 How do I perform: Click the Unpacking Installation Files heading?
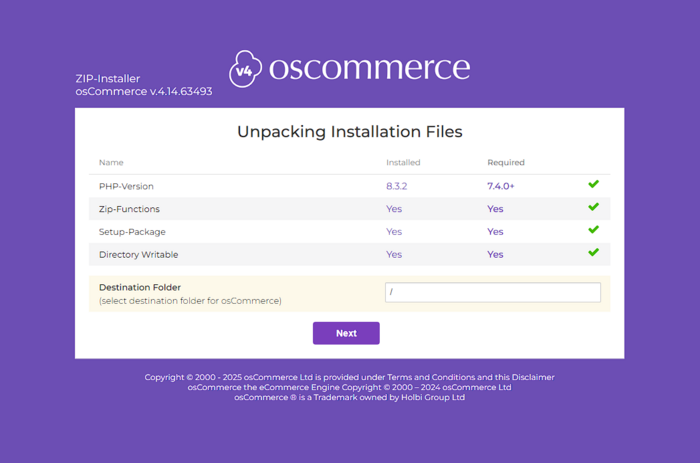(349, 132)
